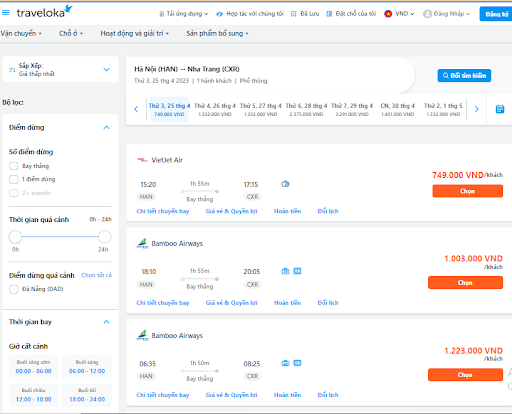This screenshot has height=414, width=512.
Task: Click Chọn for the 749.000 VND flight
Action: pos(468,191)
